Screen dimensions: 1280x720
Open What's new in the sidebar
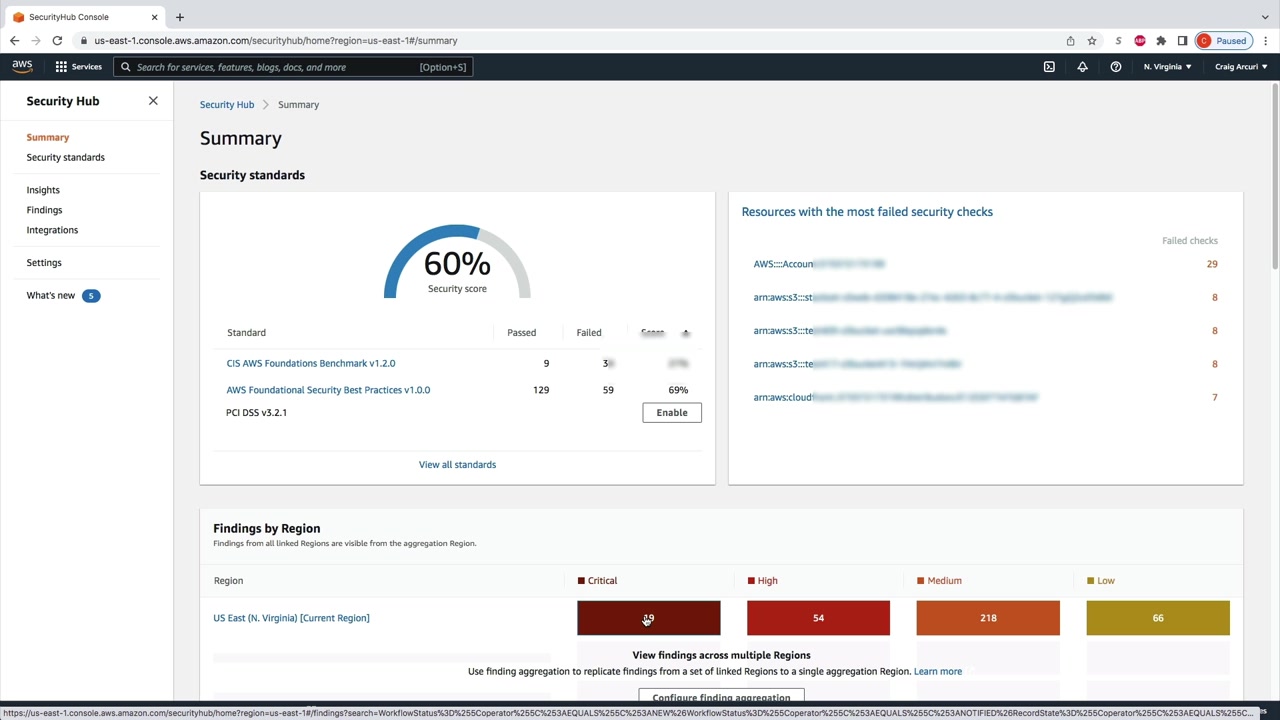point(51,296)
